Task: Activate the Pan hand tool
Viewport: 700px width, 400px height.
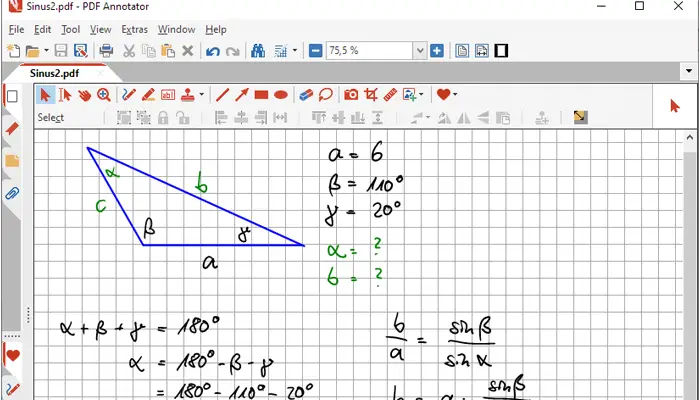Action: [x=84, y=95]
